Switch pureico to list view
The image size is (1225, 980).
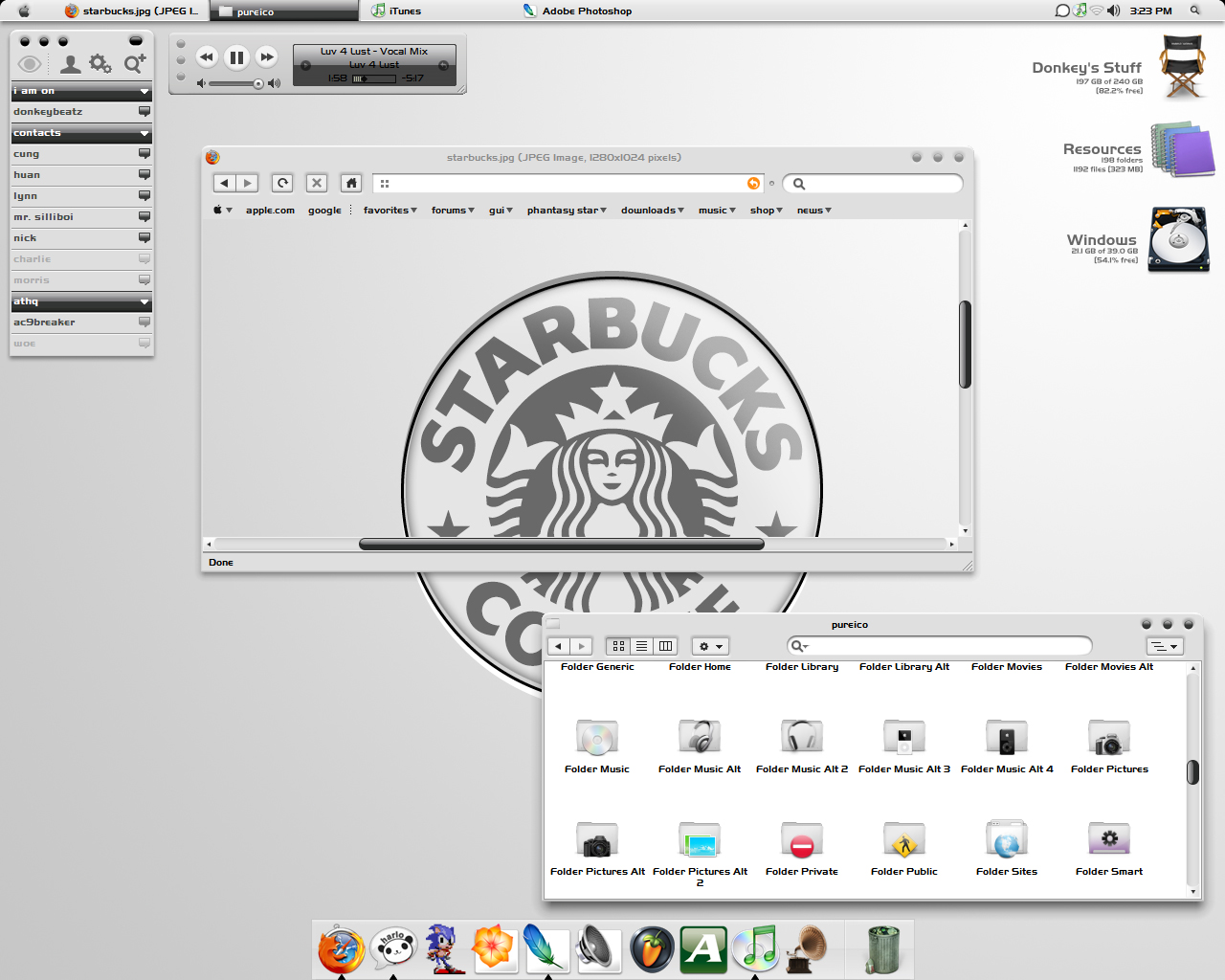[642, 646]
